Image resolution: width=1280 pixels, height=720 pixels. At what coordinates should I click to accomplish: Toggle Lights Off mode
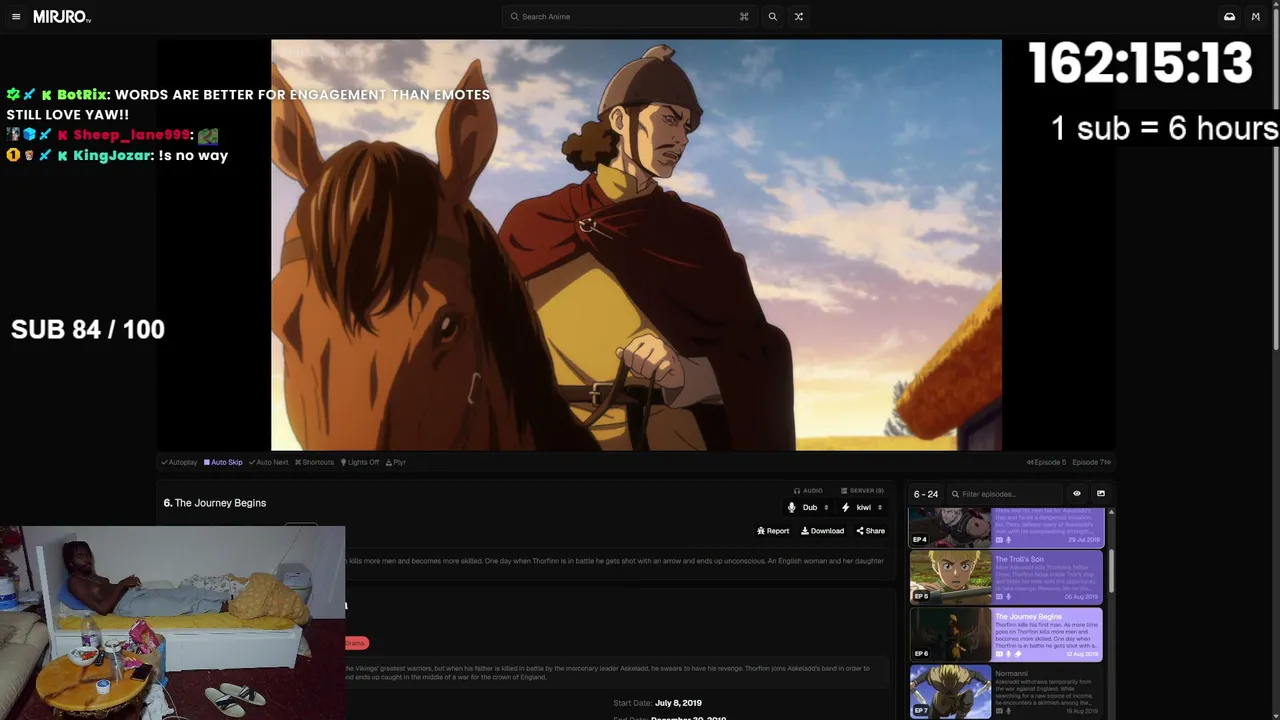pos(360,462)
